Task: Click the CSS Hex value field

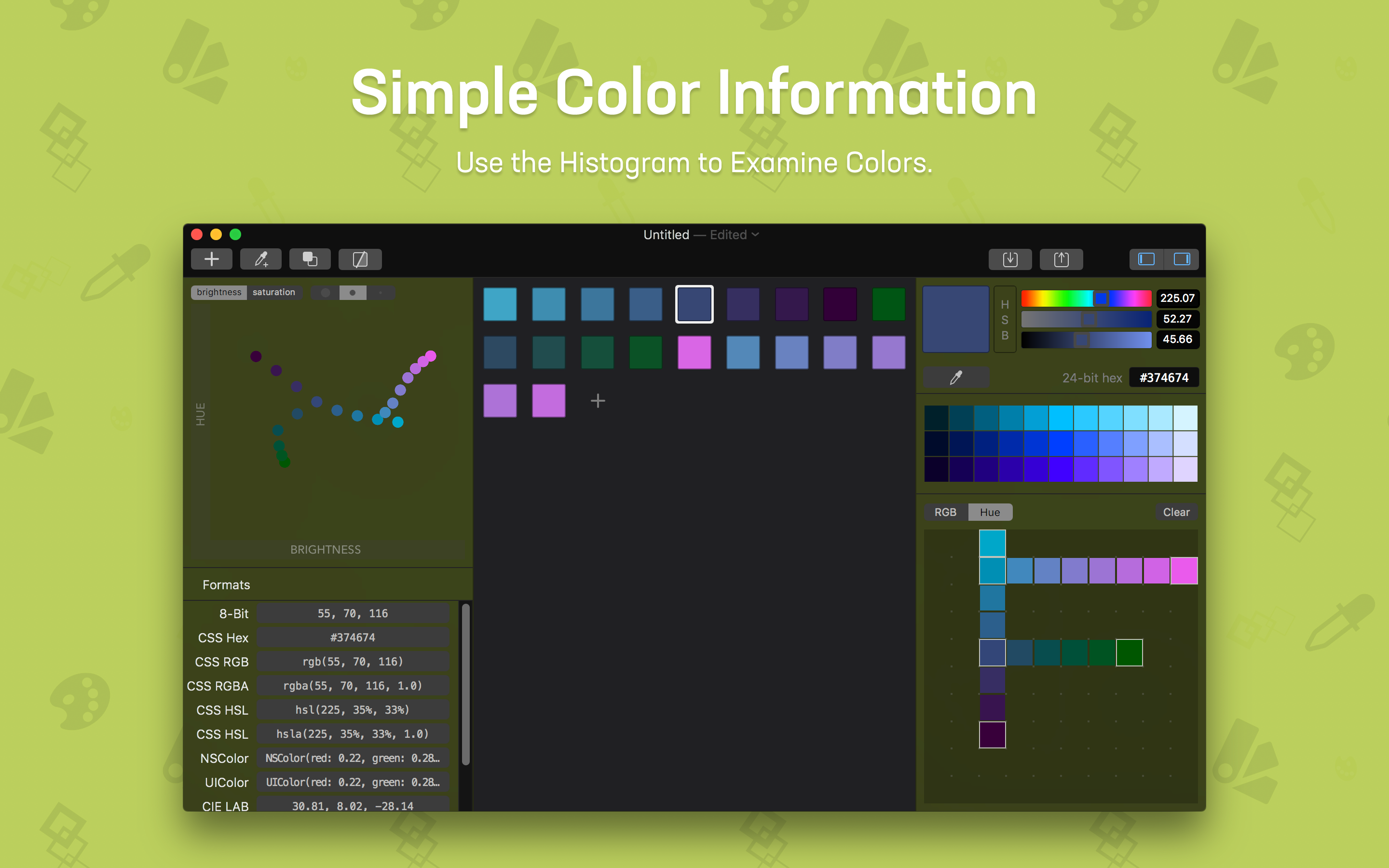Action: (353, 637)
